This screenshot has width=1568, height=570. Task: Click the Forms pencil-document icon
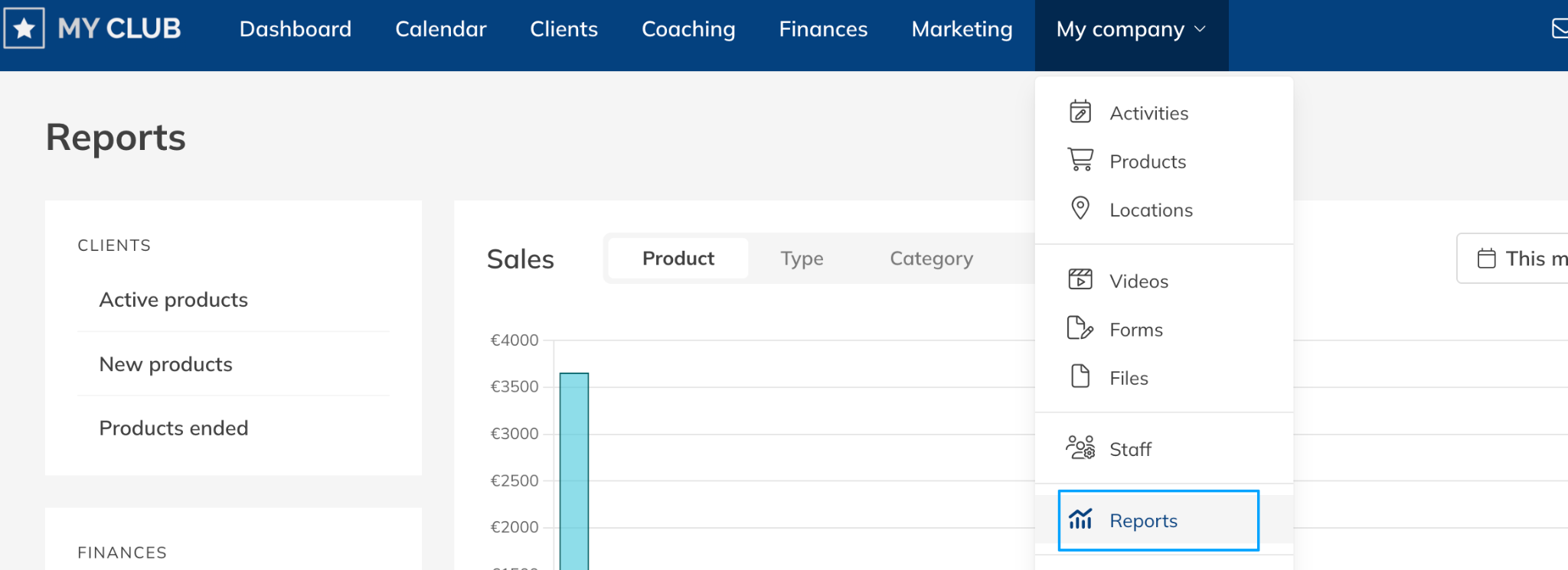click(1080, 329)
